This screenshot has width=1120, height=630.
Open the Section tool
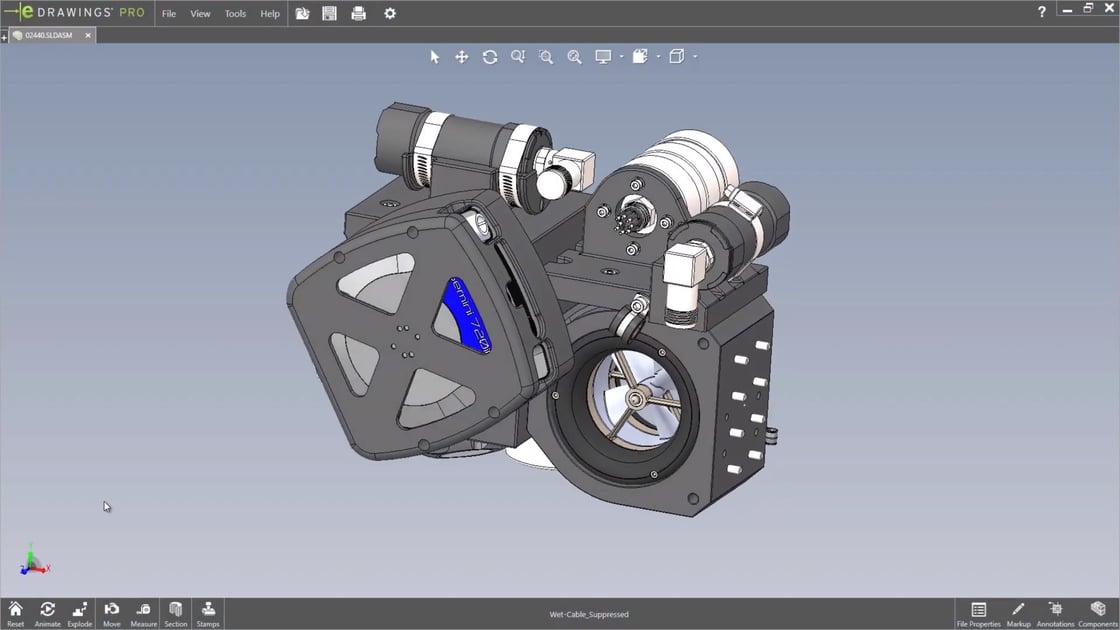[x=175, y=611]
